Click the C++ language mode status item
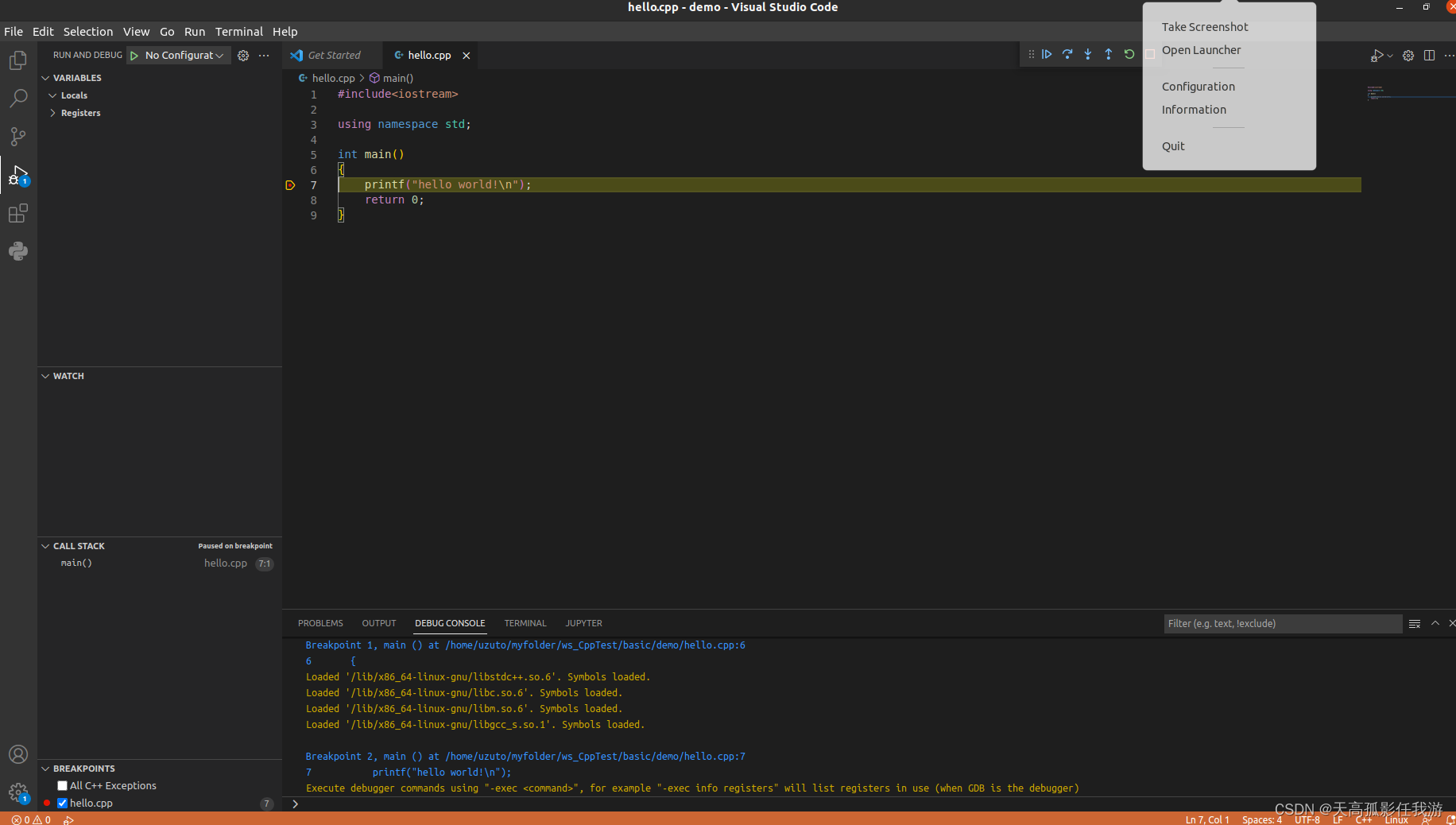 1364,819
